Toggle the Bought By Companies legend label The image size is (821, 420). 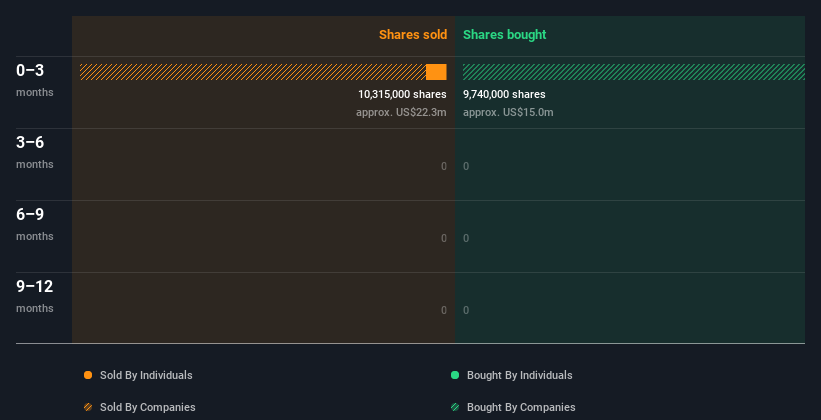tap(521, 407)
